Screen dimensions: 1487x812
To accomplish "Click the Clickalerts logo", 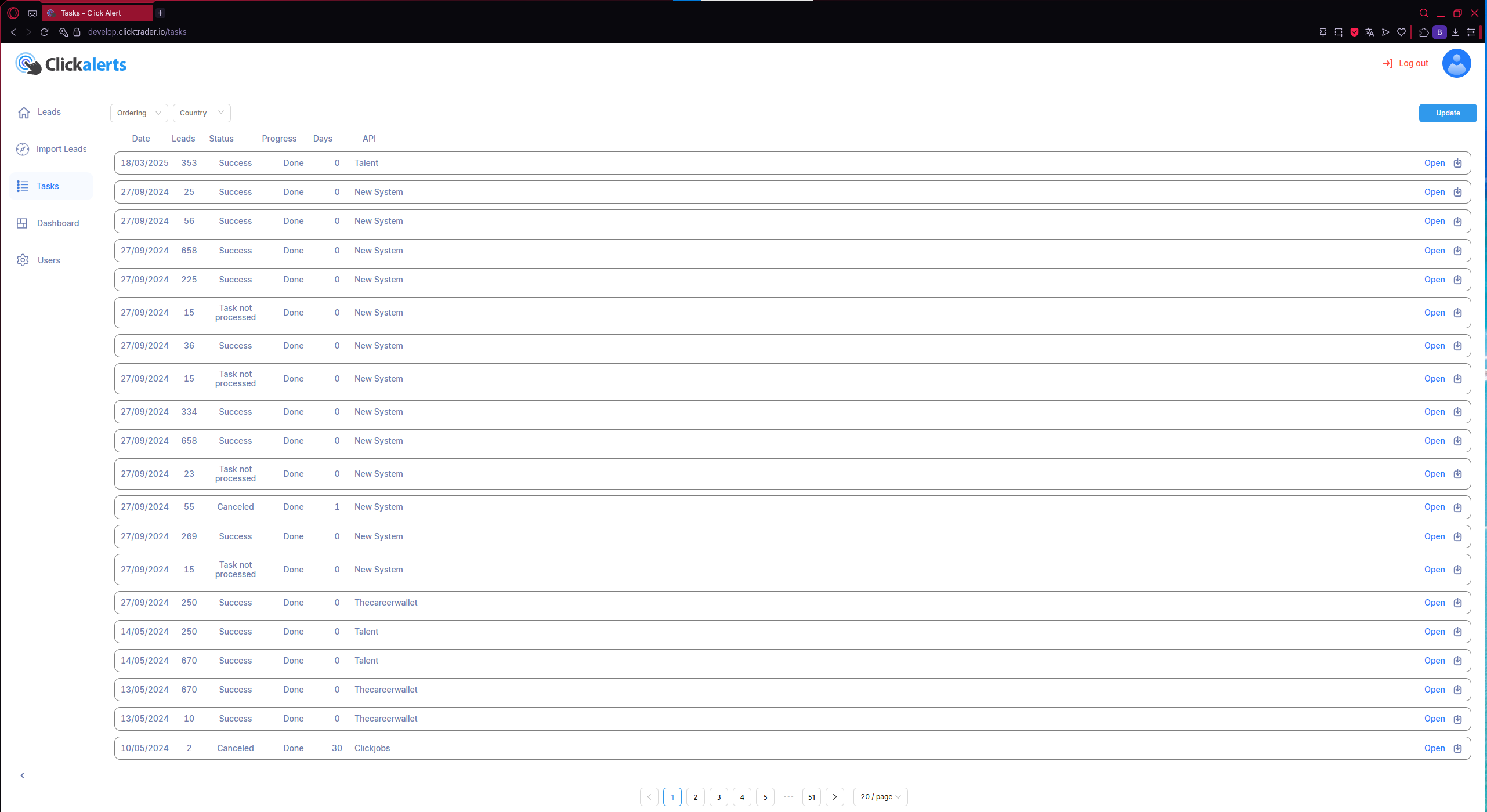I will click(x=71, y=64).
